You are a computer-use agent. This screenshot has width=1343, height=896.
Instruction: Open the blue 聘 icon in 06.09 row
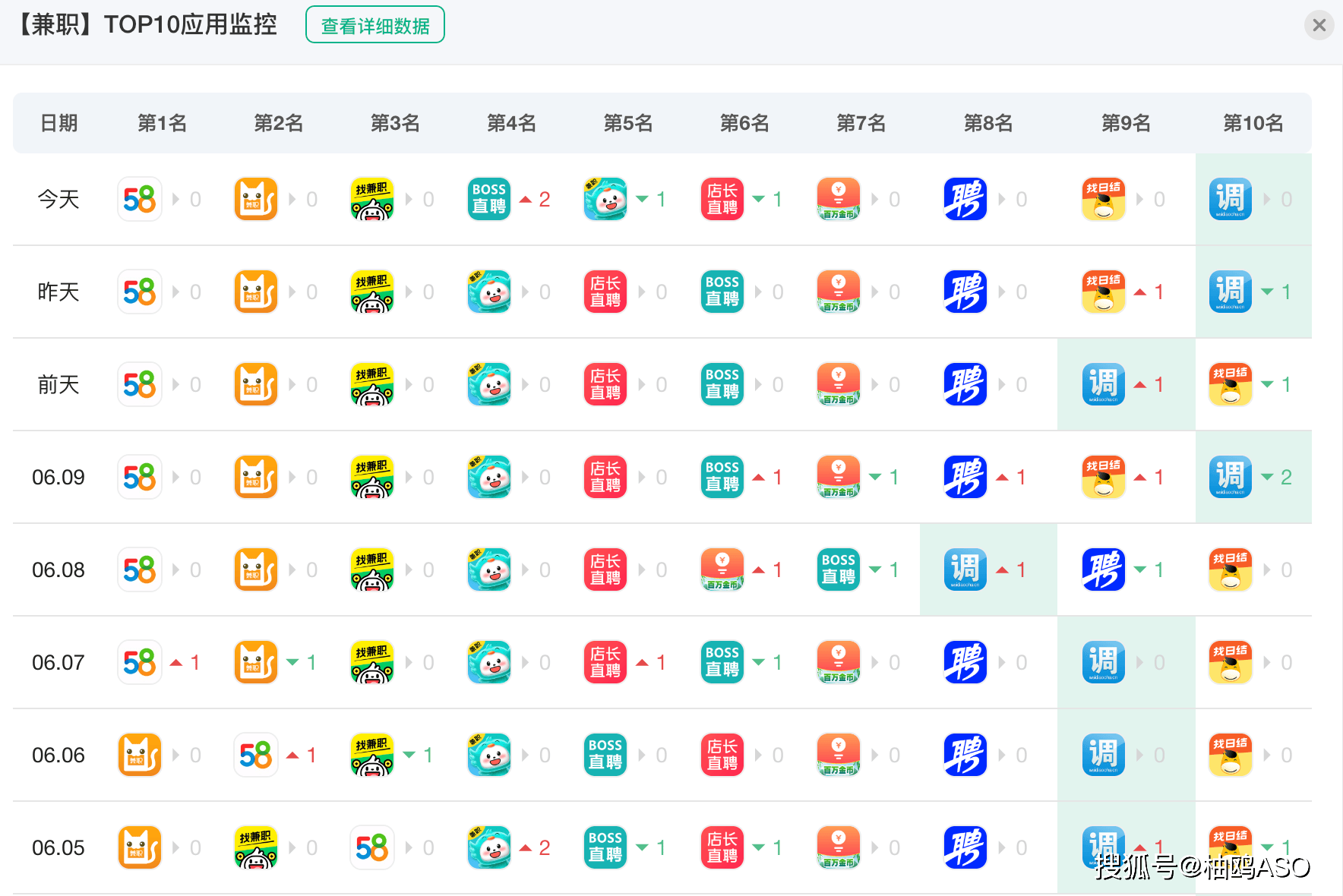pyautogui.click(x=965, y=477)
